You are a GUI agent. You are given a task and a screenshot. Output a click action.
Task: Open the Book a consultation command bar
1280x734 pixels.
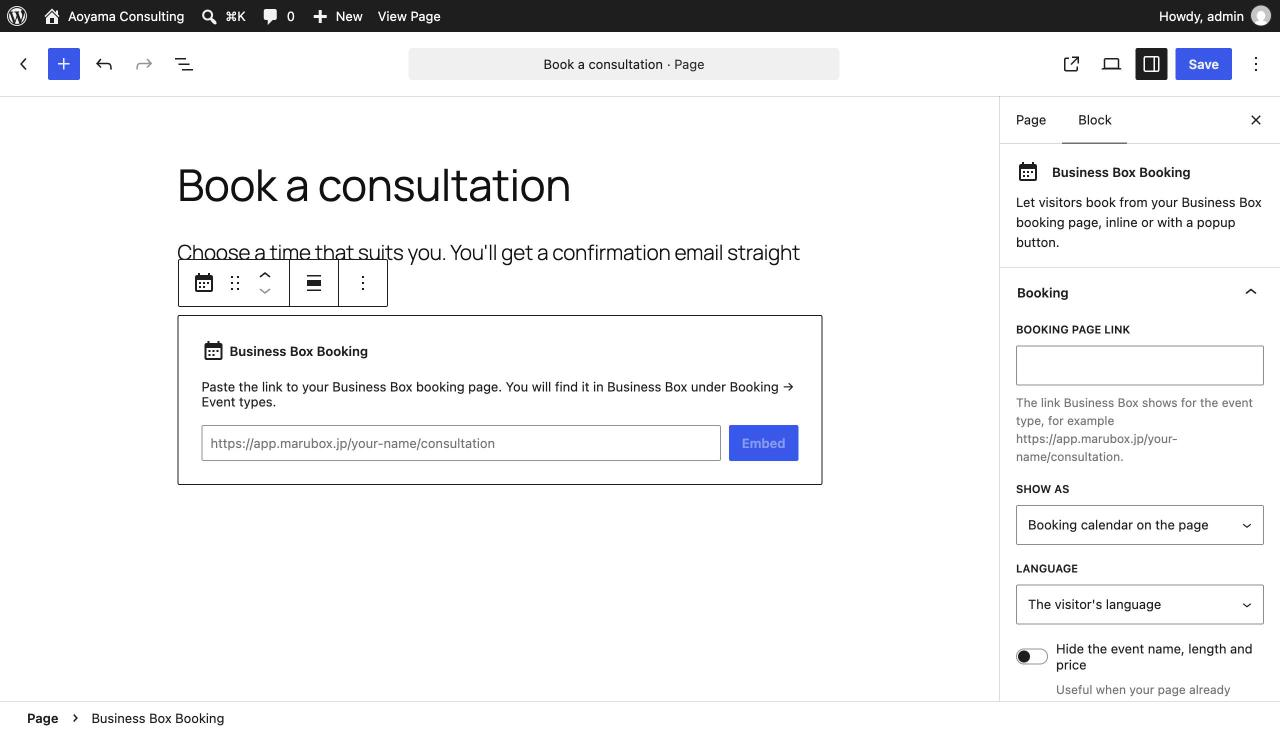coord(624,64)
